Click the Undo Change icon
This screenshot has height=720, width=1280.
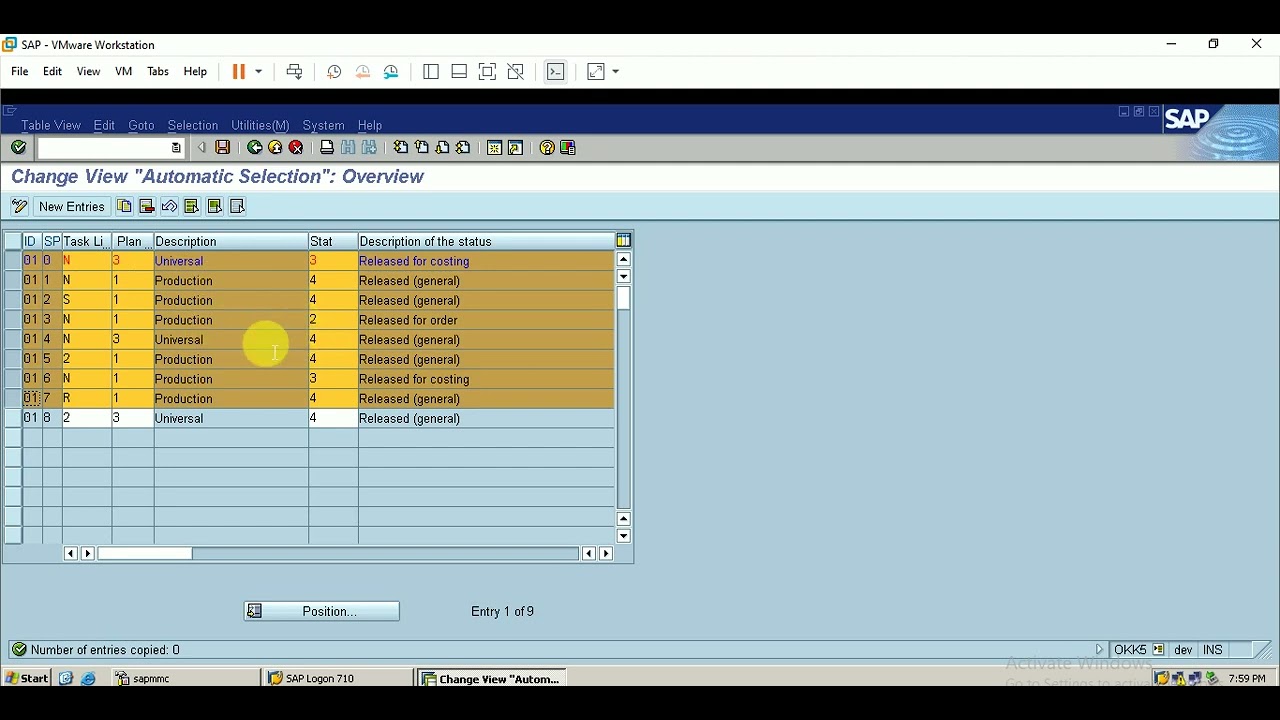[169, 207]
